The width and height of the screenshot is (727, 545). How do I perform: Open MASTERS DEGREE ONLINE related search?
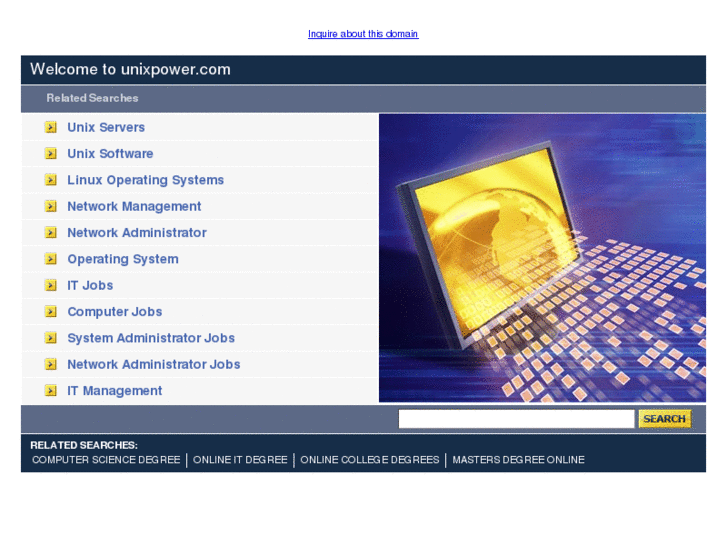(x=518, y=460)
